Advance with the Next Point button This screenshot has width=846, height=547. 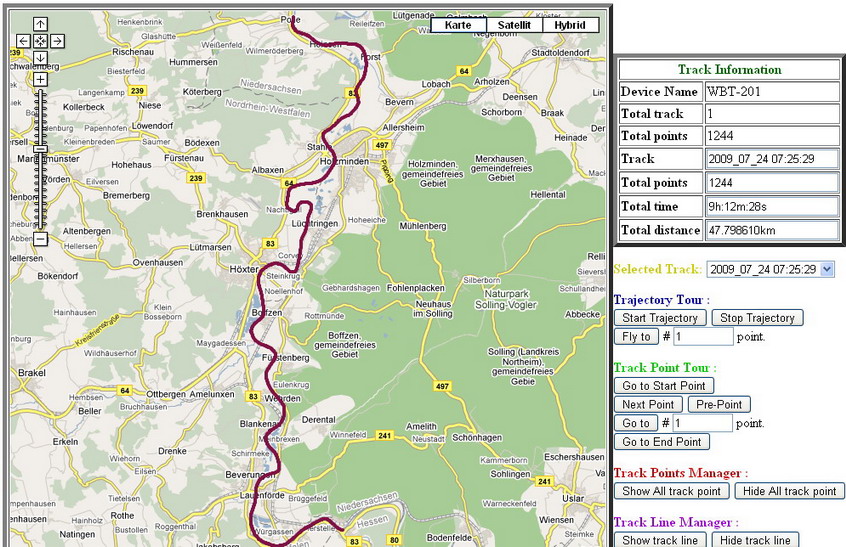tap(648, 405)
